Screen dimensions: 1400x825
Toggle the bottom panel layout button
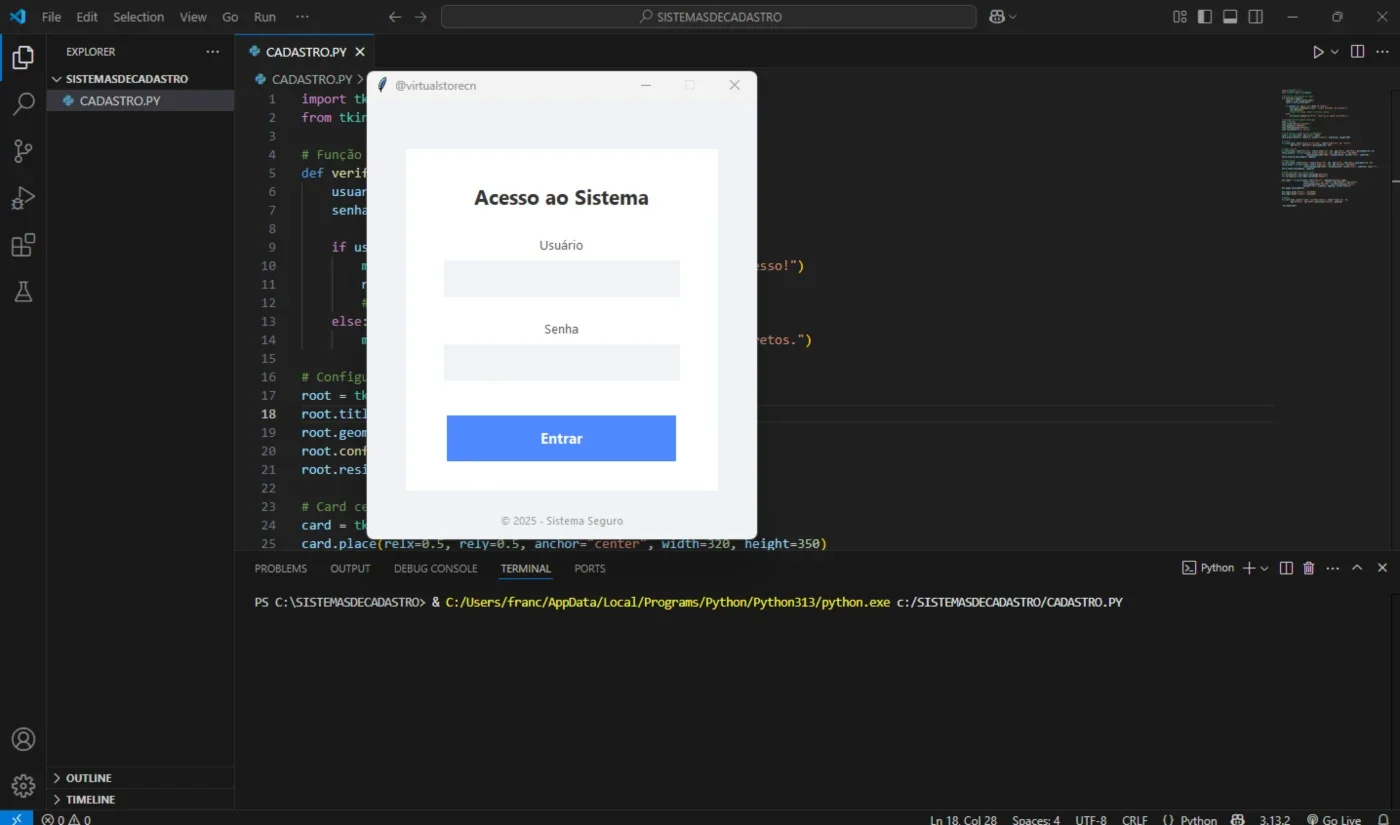pyautogui.click(x=1230, y=17)
